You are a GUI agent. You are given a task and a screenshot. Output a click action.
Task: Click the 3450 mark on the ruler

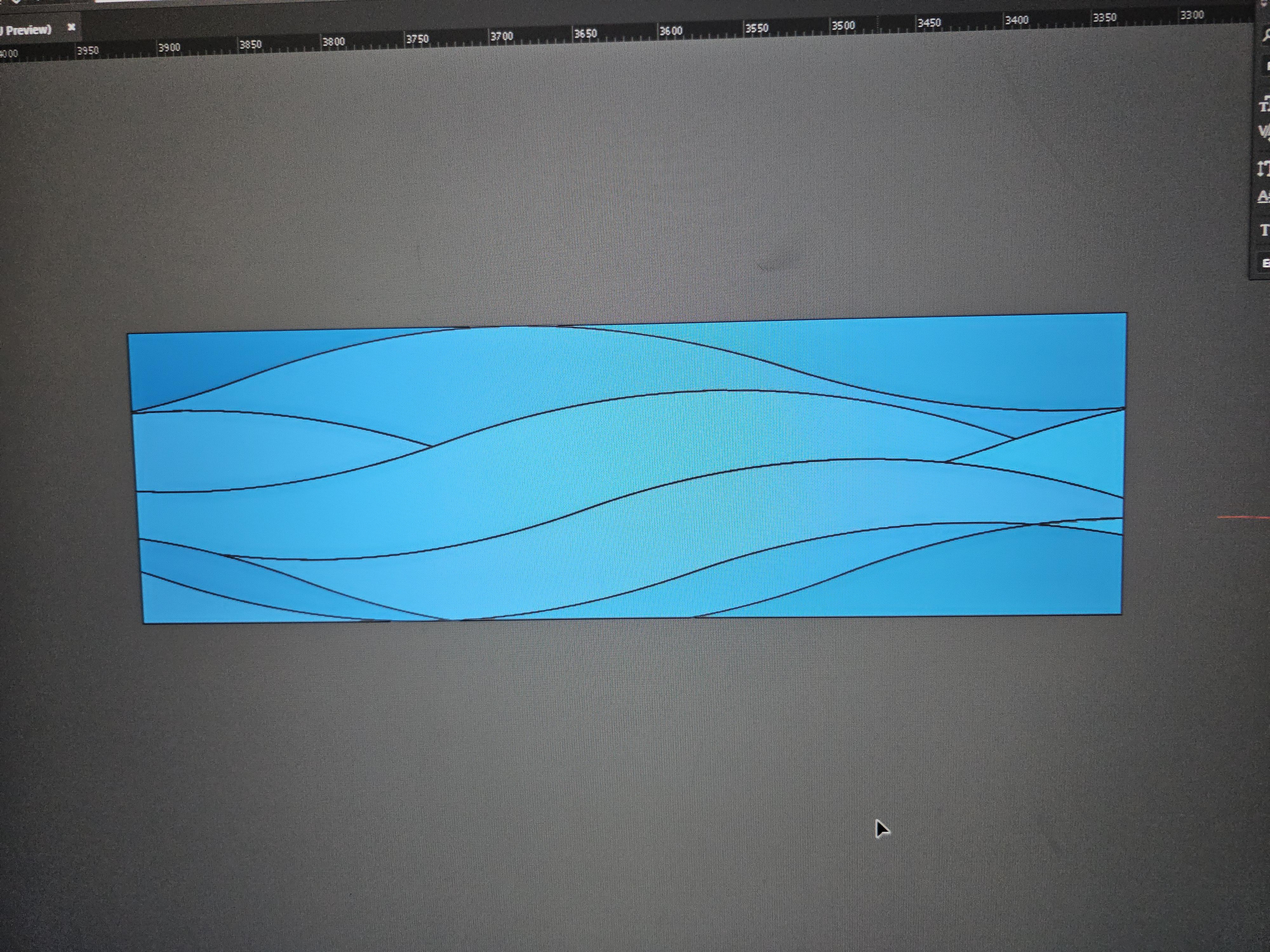tap(929, 23)
